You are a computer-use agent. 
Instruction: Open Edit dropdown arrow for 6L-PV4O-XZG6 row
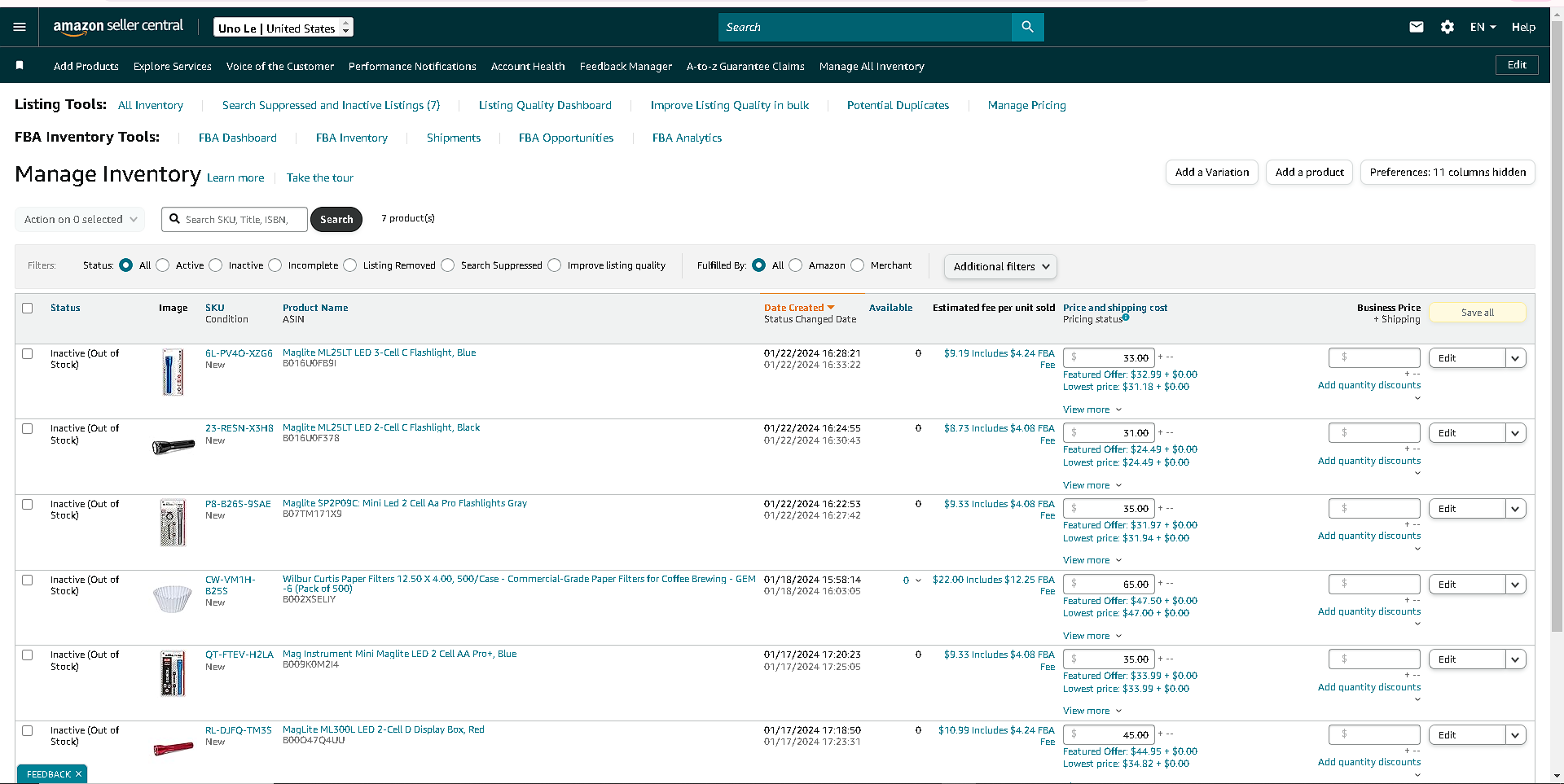[x=1515, y=358]
